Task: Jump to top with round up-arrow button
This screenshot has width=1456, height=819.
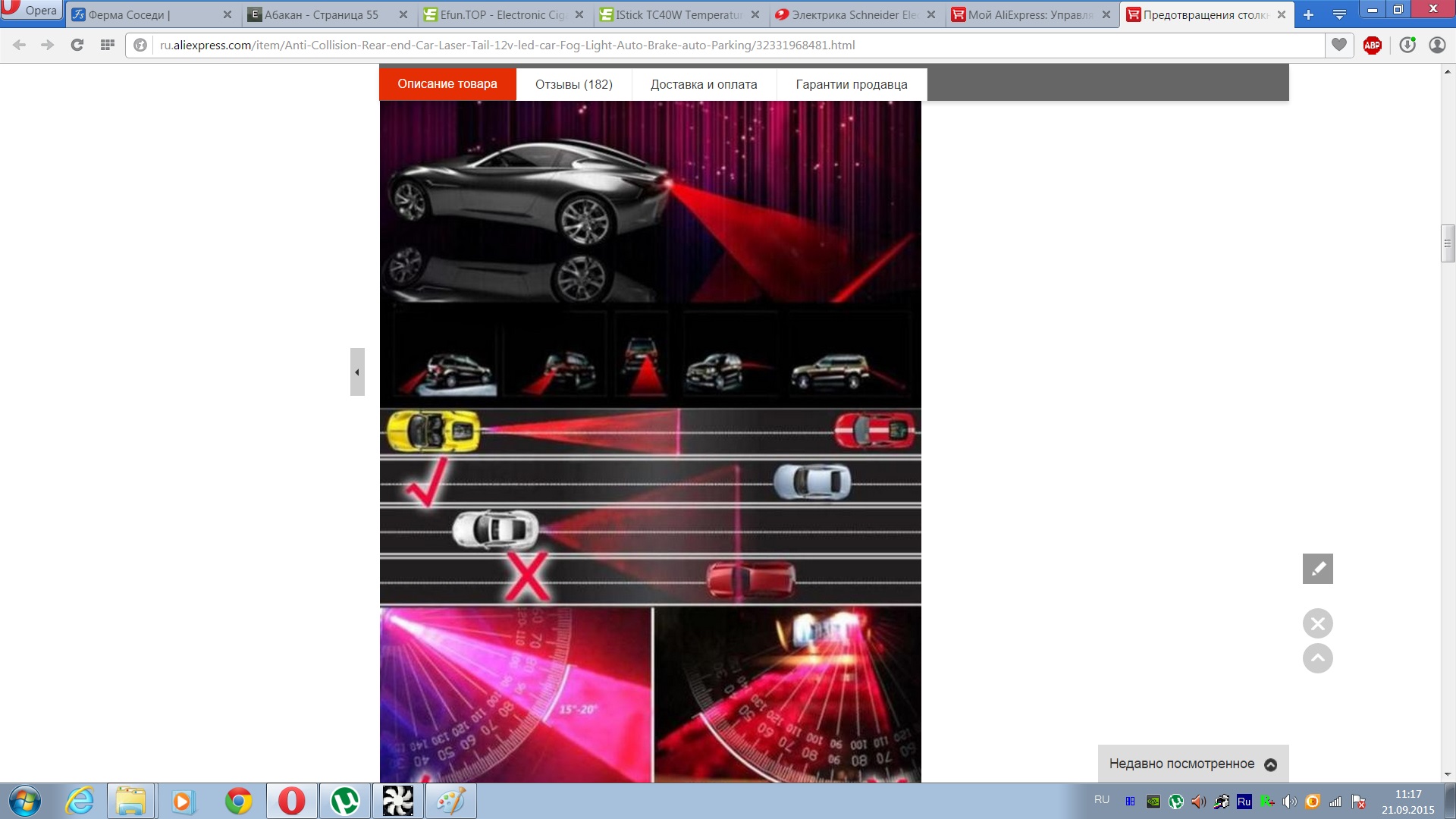Action: tap(1318, 658)
